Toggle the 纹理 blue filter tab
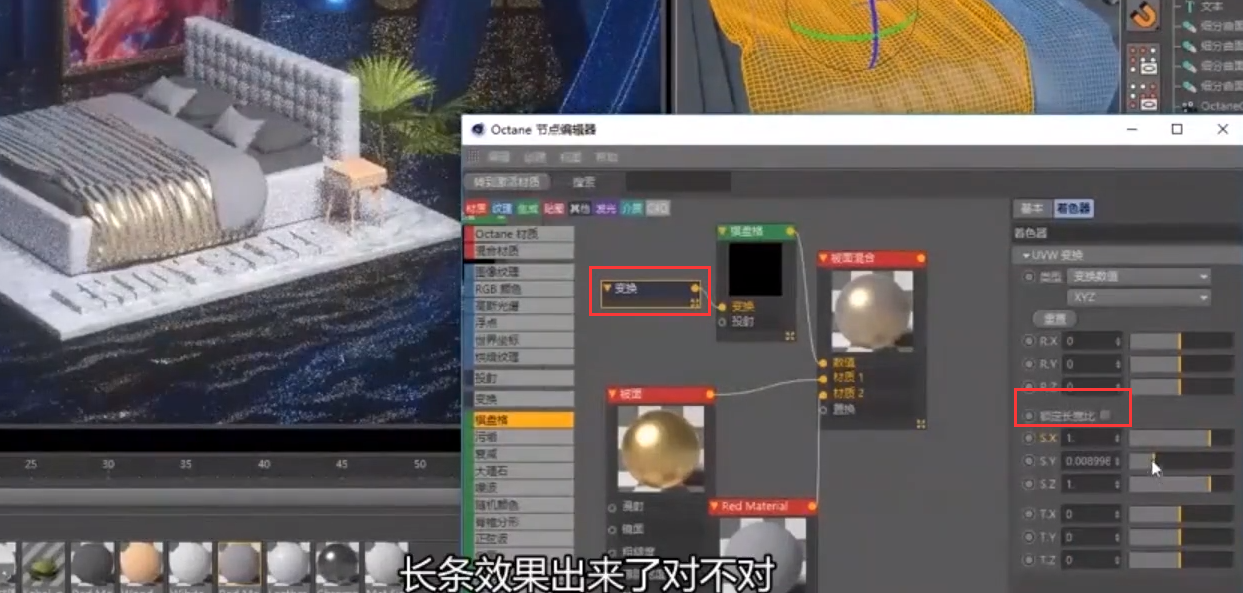The width and height of the screenshot is (1243, 593). 503,209
